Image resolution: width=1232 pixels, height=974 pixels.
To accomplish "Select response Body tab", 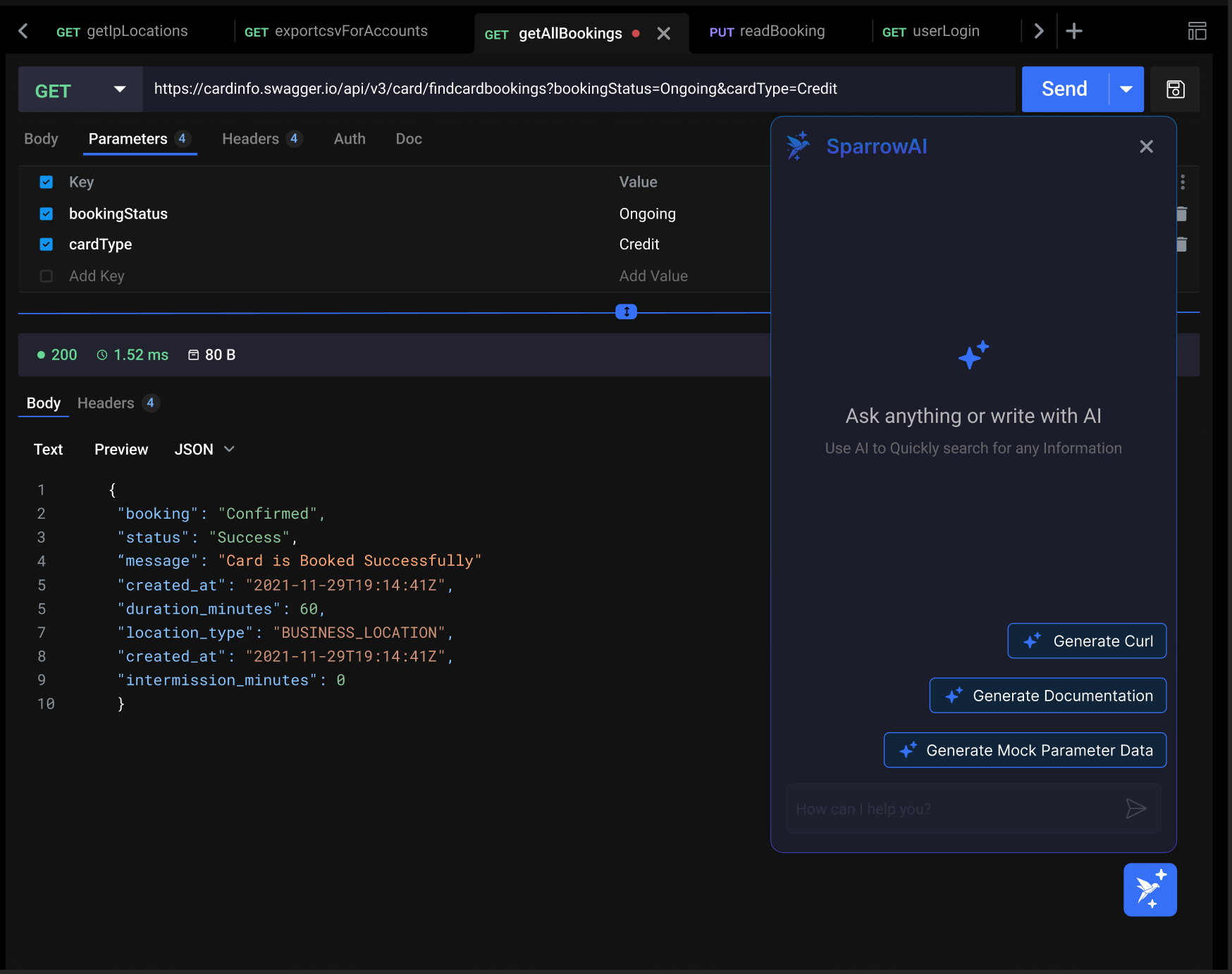I will (x=44, y=403).
